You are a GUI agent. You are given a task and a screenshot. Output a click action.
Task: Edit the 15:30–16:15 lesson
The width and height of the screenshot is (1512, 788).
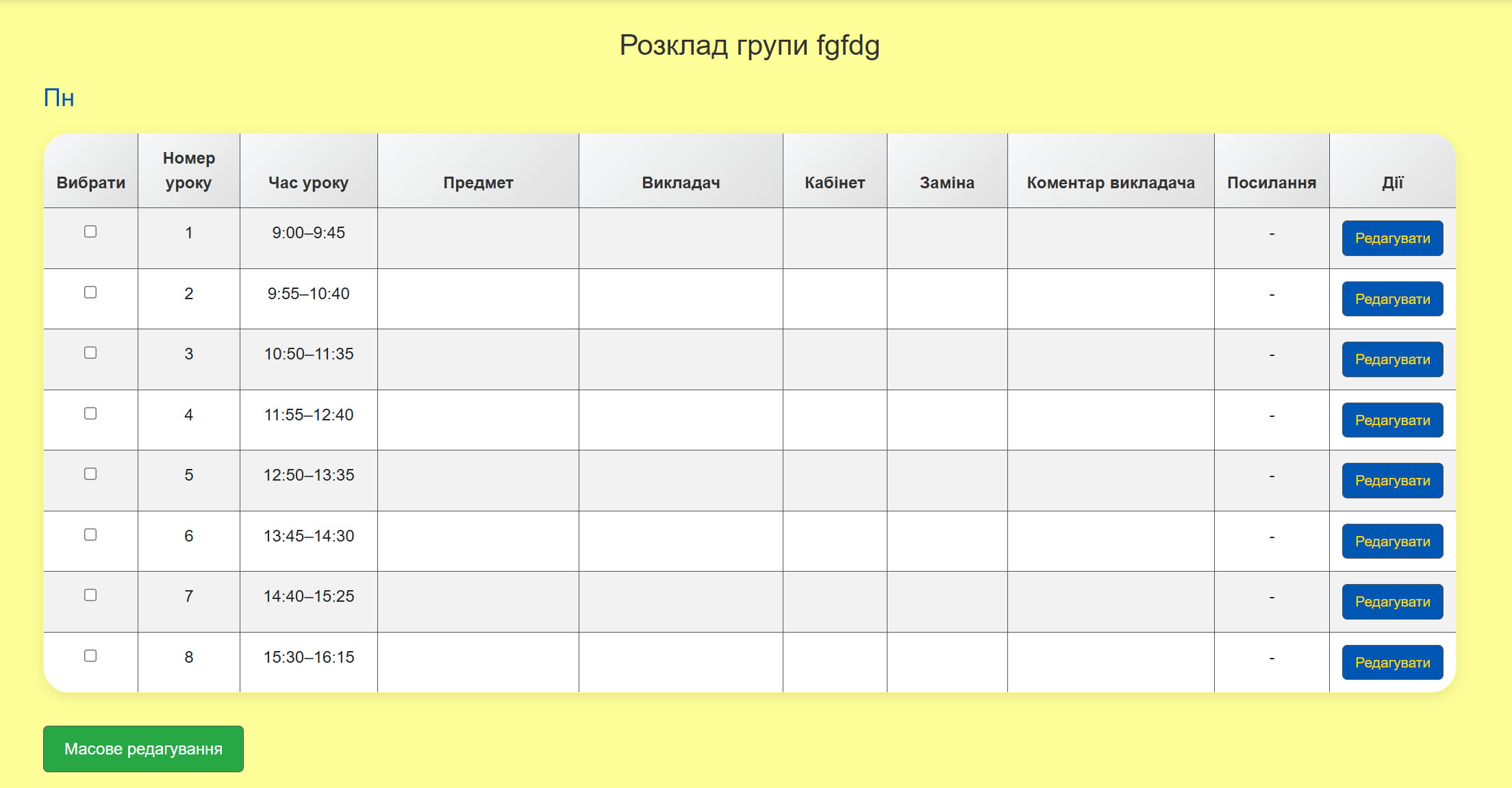coord(1392,663)
